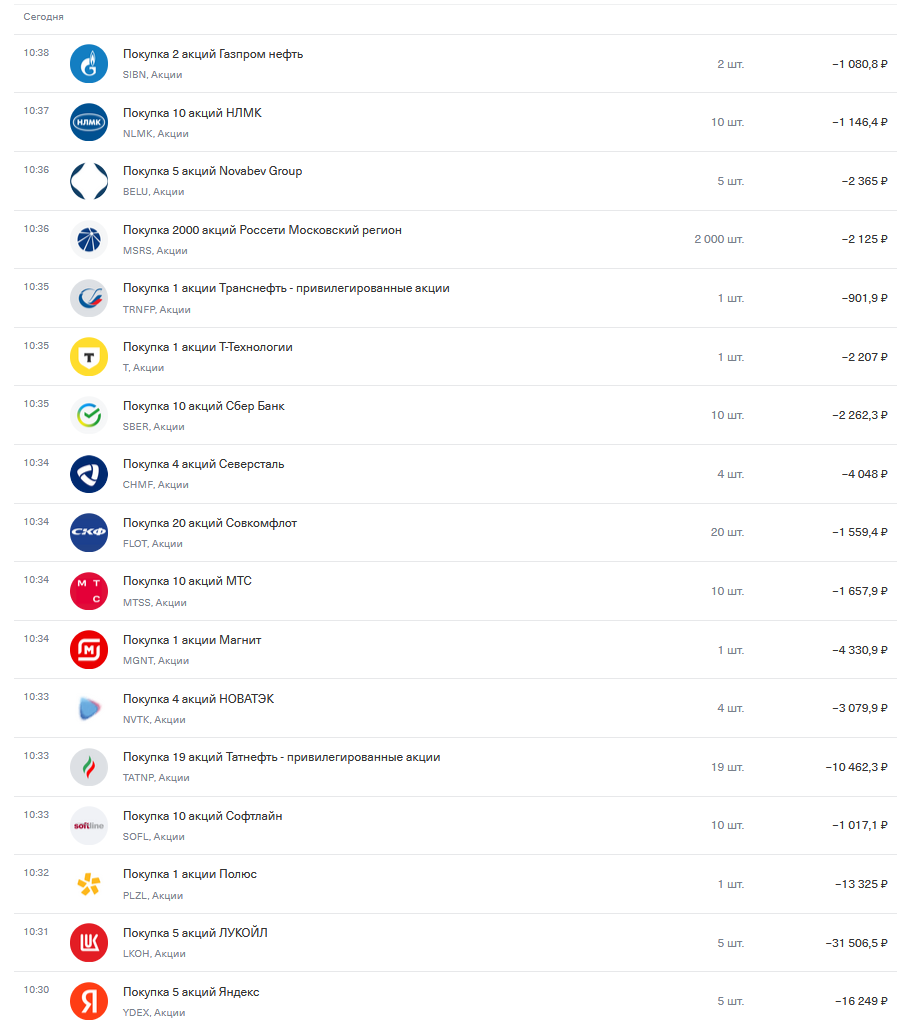Open the red MTS logo icon
The image size is (905, 1031).
point(89,590)
